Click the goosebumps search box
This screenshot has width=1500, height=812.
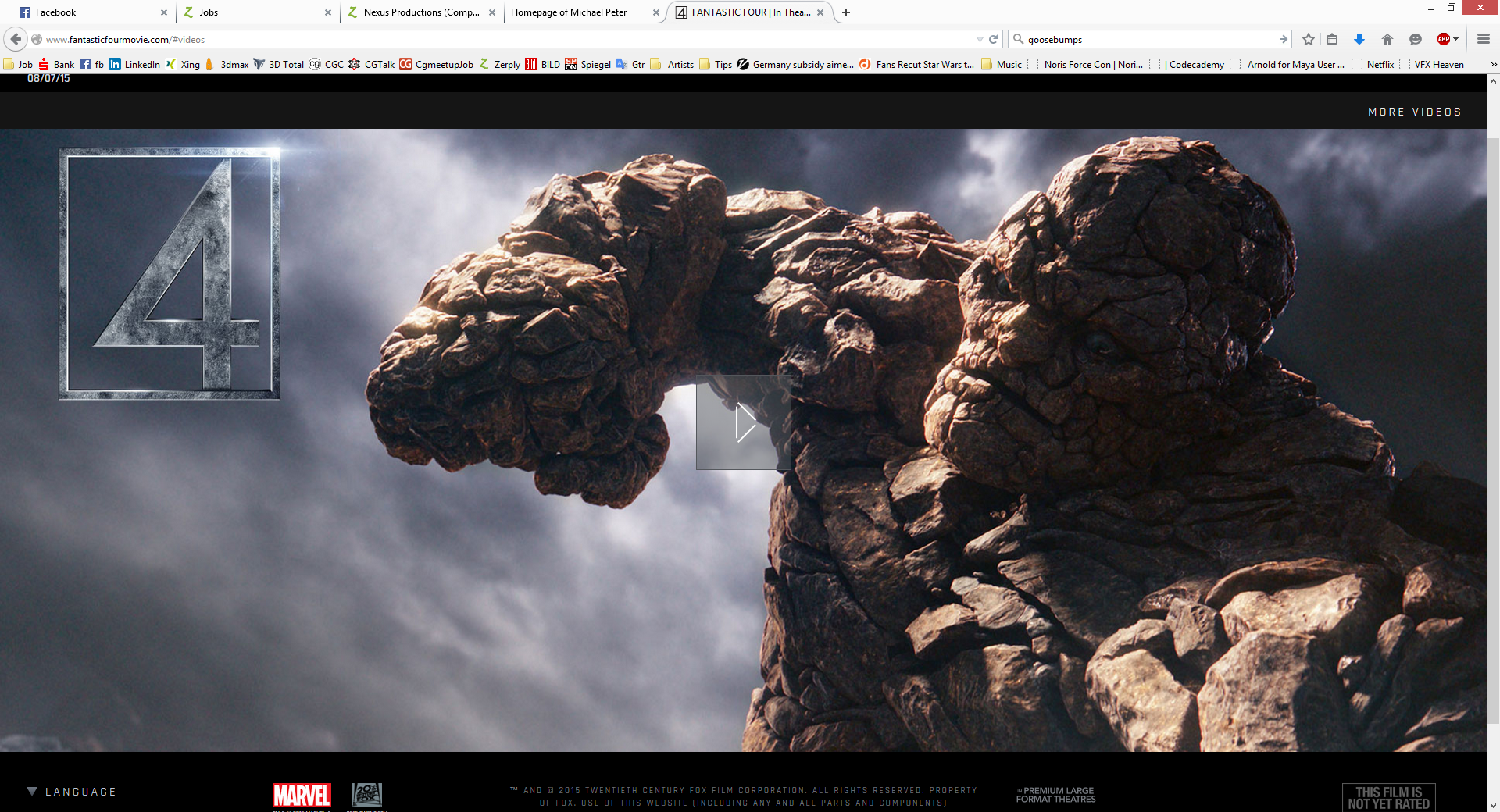[x=1148, y=39]
